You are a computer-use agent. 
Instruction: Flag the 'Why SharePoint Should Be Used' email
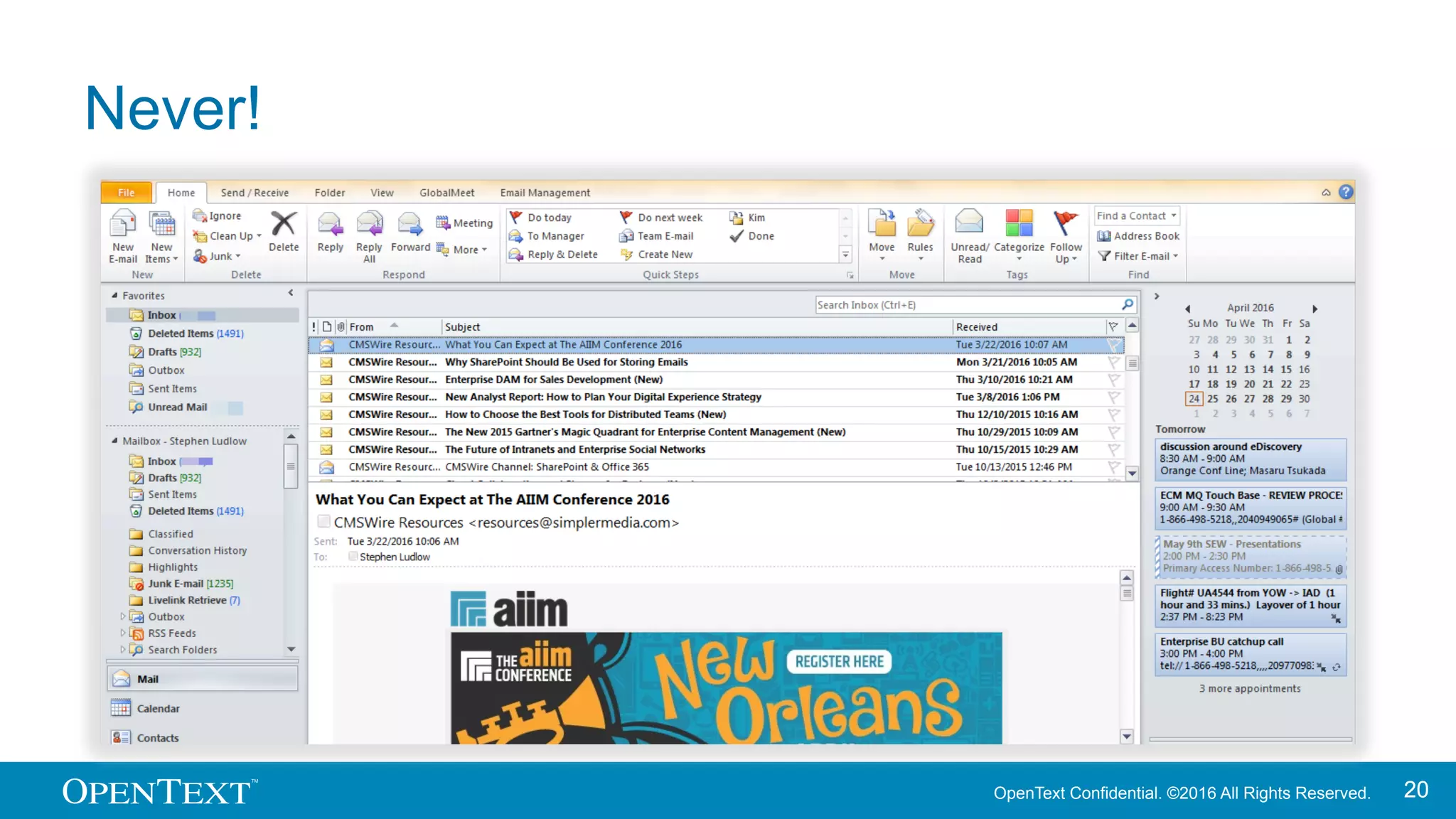pyautogui.click(x=1113, y=362)
